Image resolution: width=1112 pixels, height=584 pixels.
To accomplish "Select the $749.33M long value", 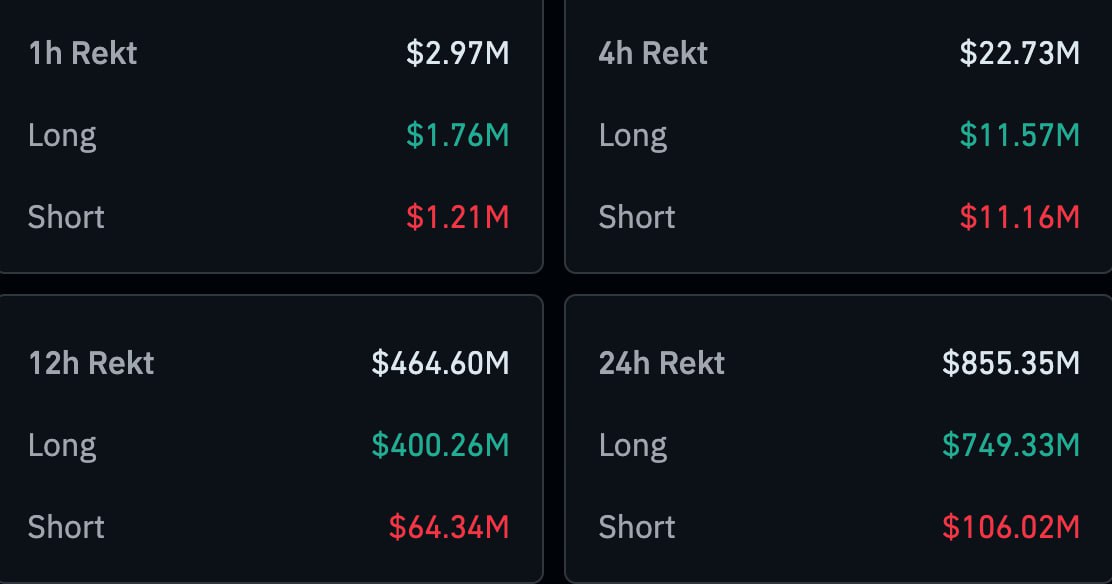I will 1011,445.
